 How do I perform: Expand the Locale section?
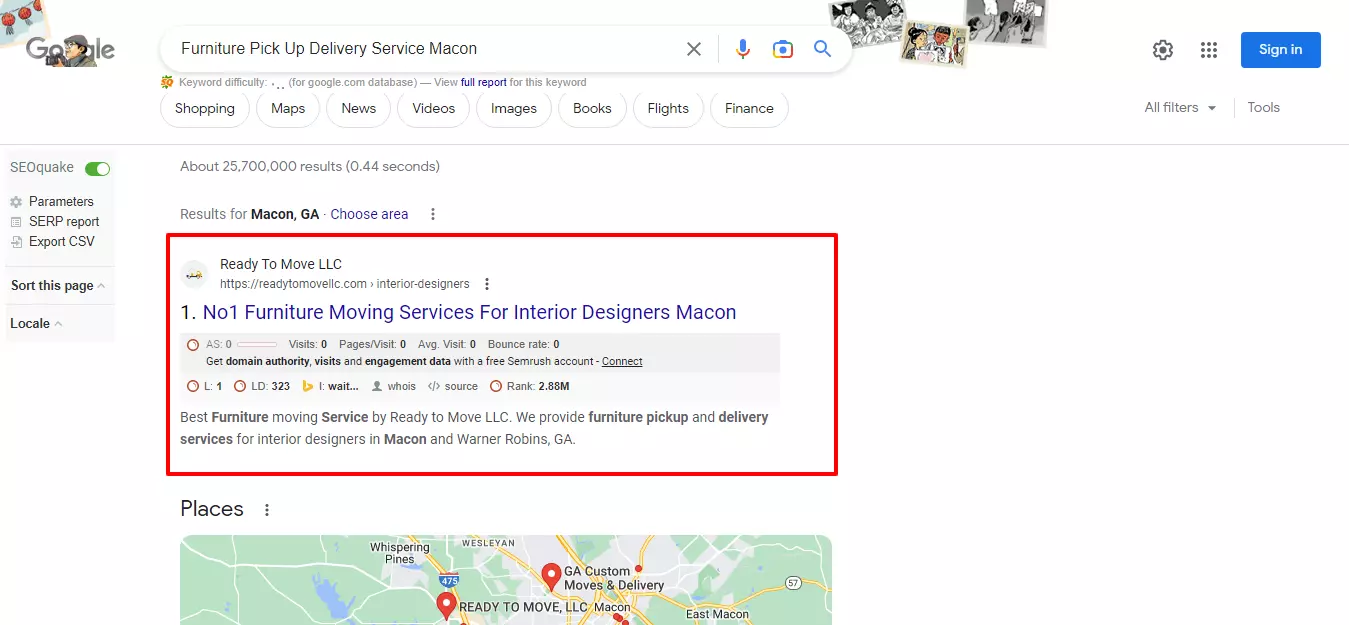[36, 324]
